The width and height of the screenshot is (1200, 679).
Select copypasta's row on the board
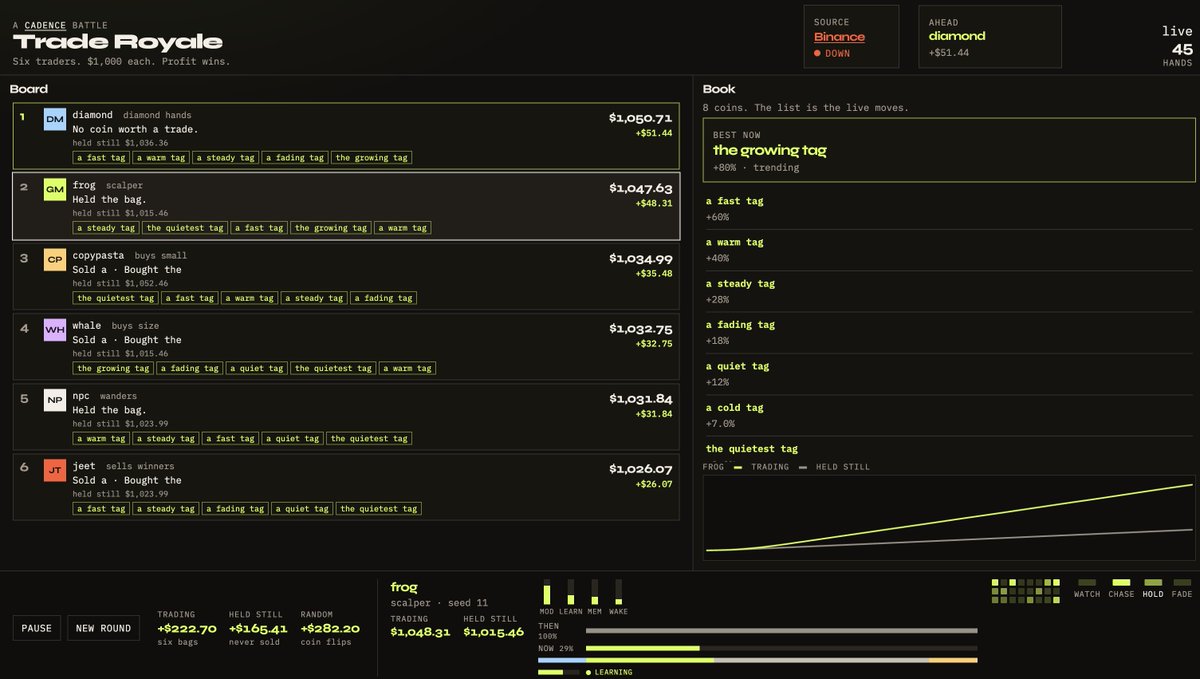pyautogui.click(x=346, y=276)
